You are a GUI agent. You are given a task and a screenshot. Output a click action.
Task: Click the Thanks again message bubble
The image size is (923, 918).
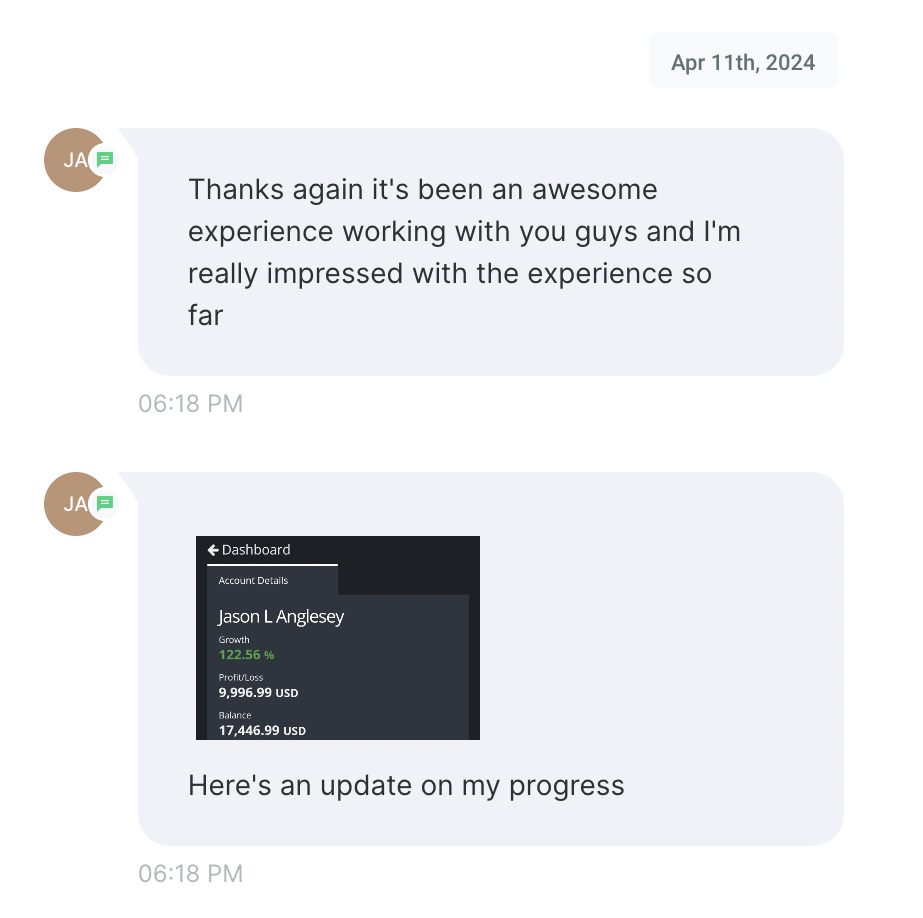[491, 252]
